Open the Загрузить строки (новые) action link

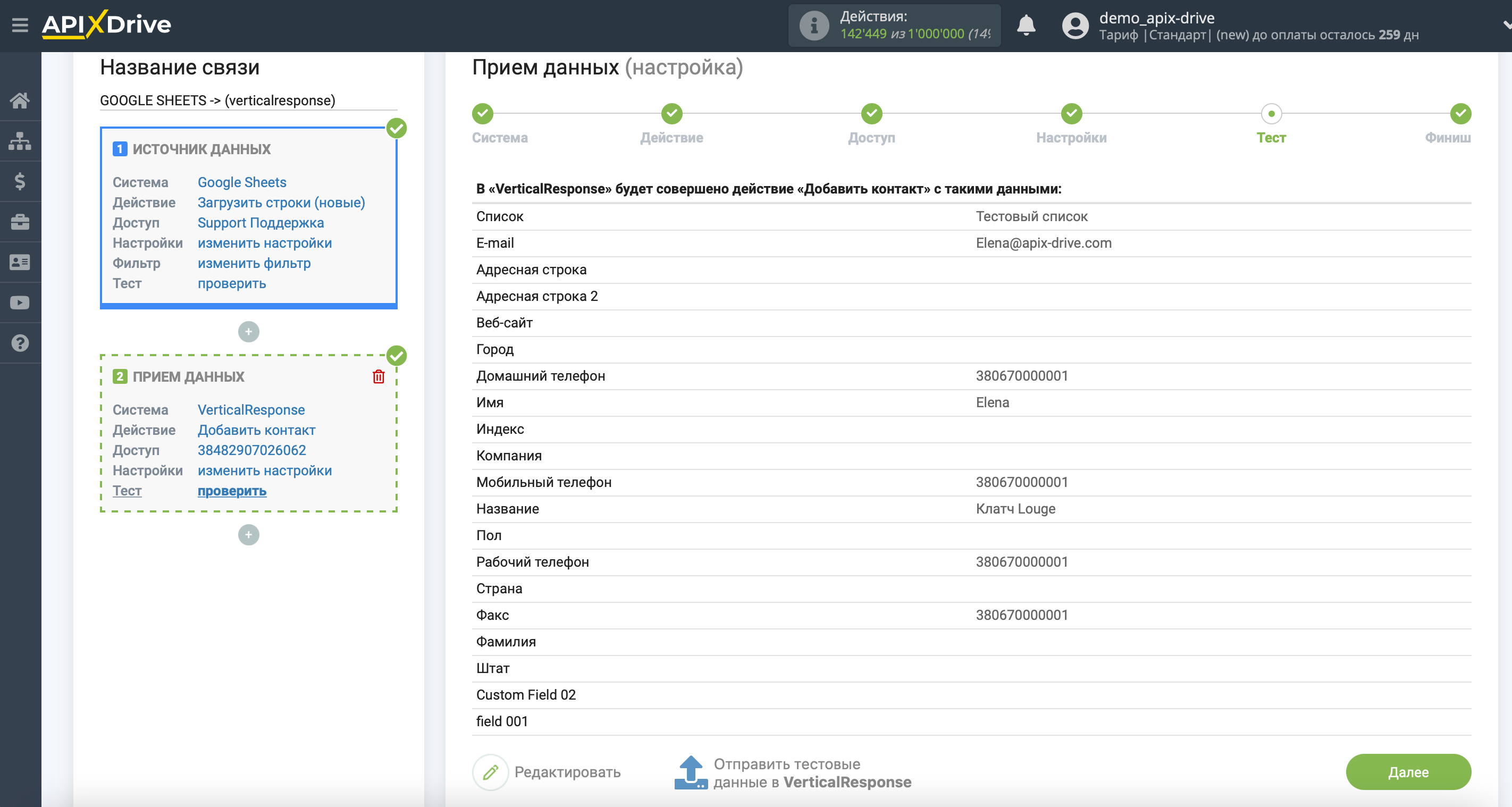click(281, 203)
